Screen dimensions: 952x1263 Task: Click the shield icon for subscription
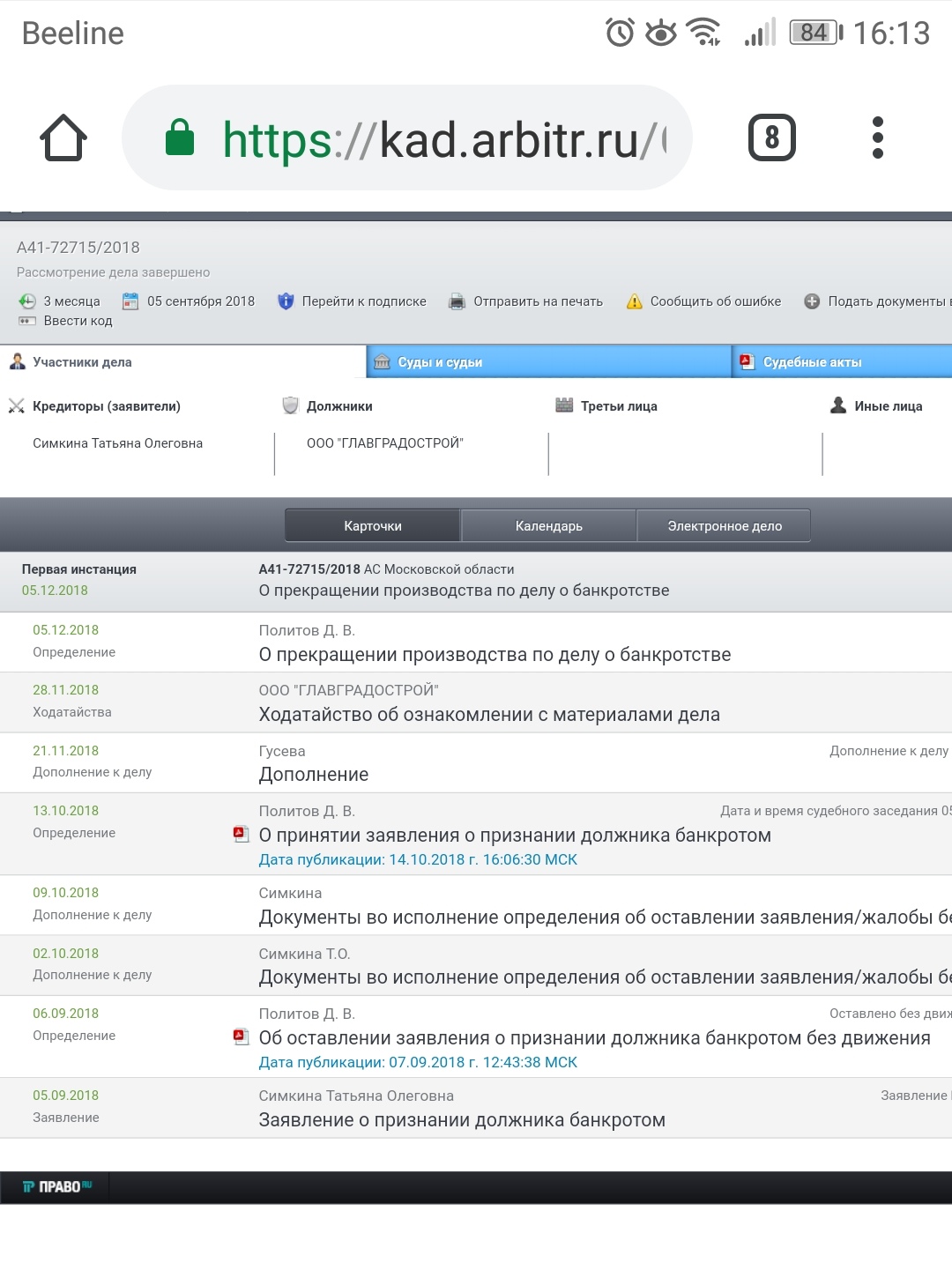tap(286, 301)
